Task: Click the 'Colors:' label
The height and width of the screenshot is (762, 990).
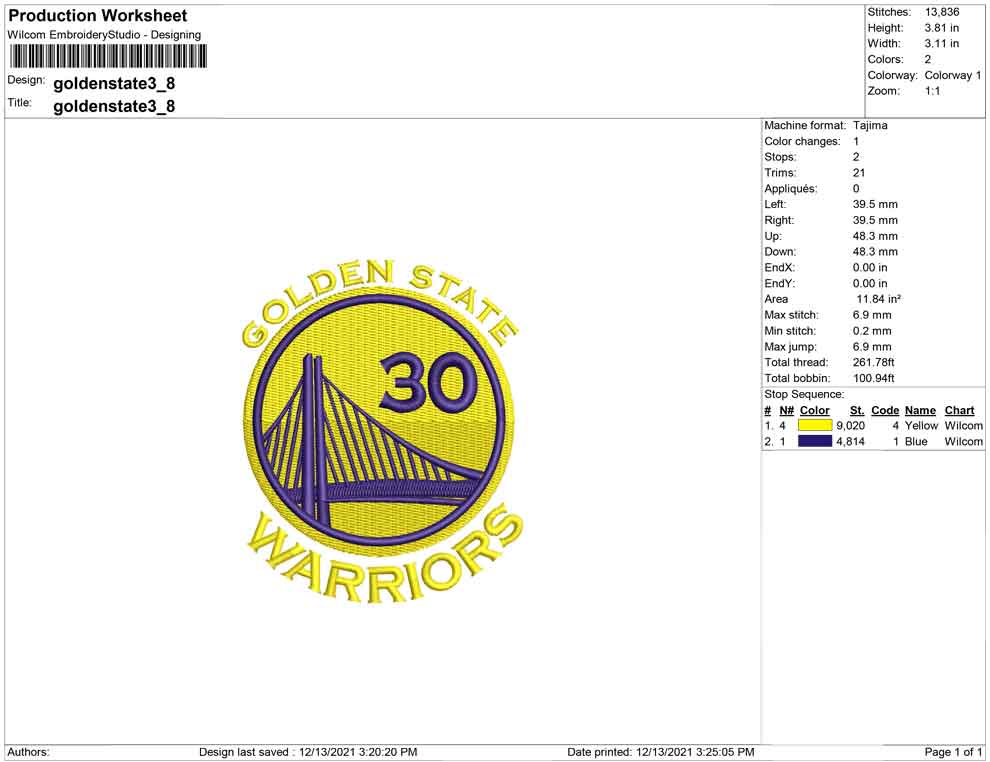Action: click(885, 59)
